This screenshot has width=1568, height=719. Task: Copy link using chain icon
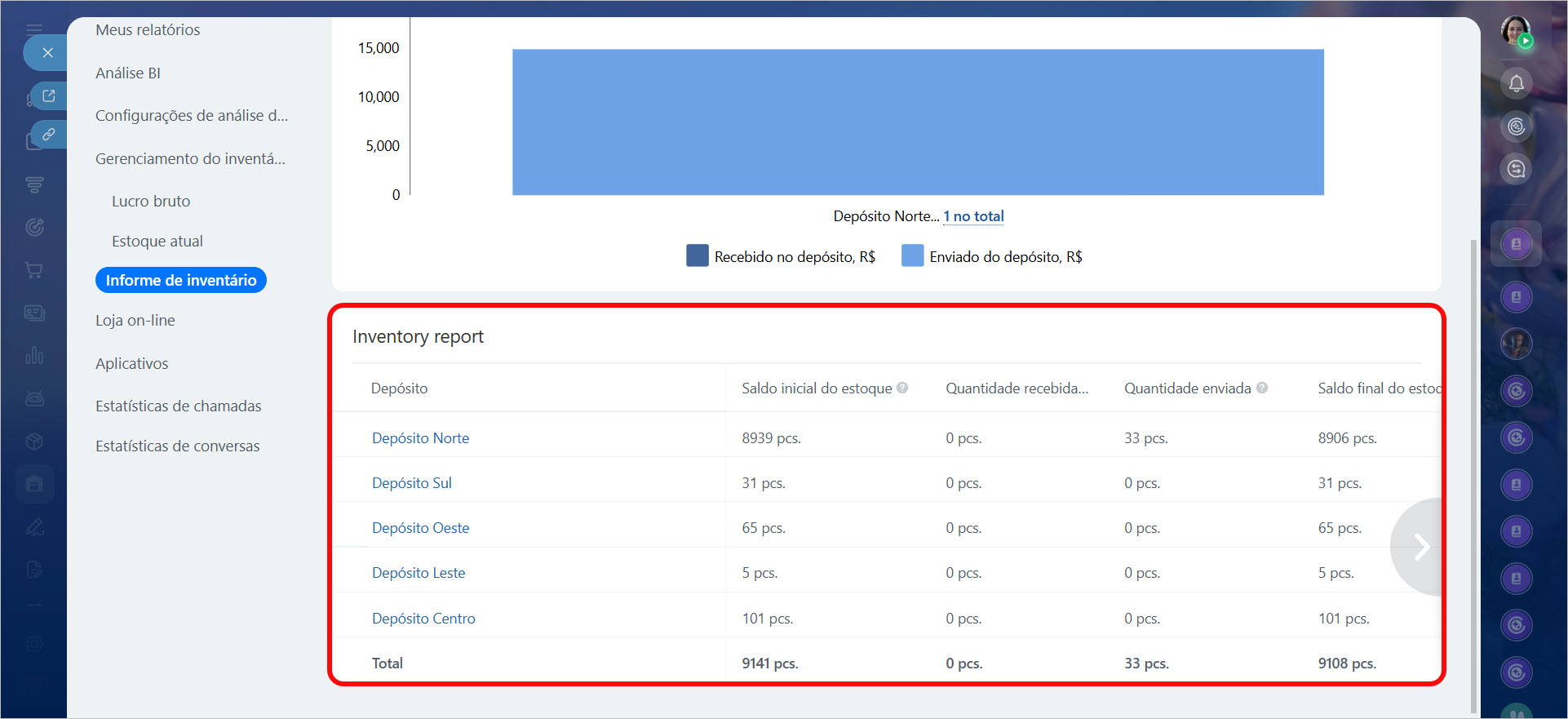49,134
